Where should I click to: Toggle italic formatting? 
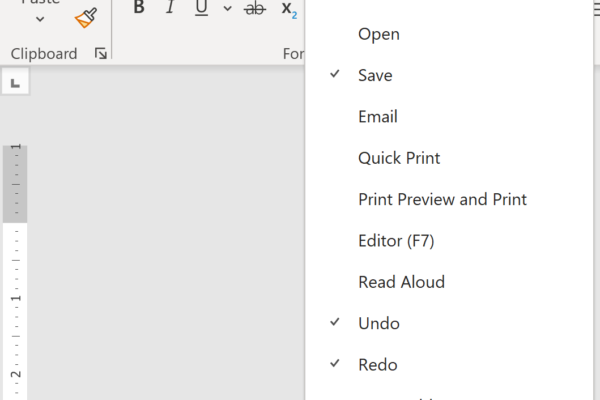point(170,7)
